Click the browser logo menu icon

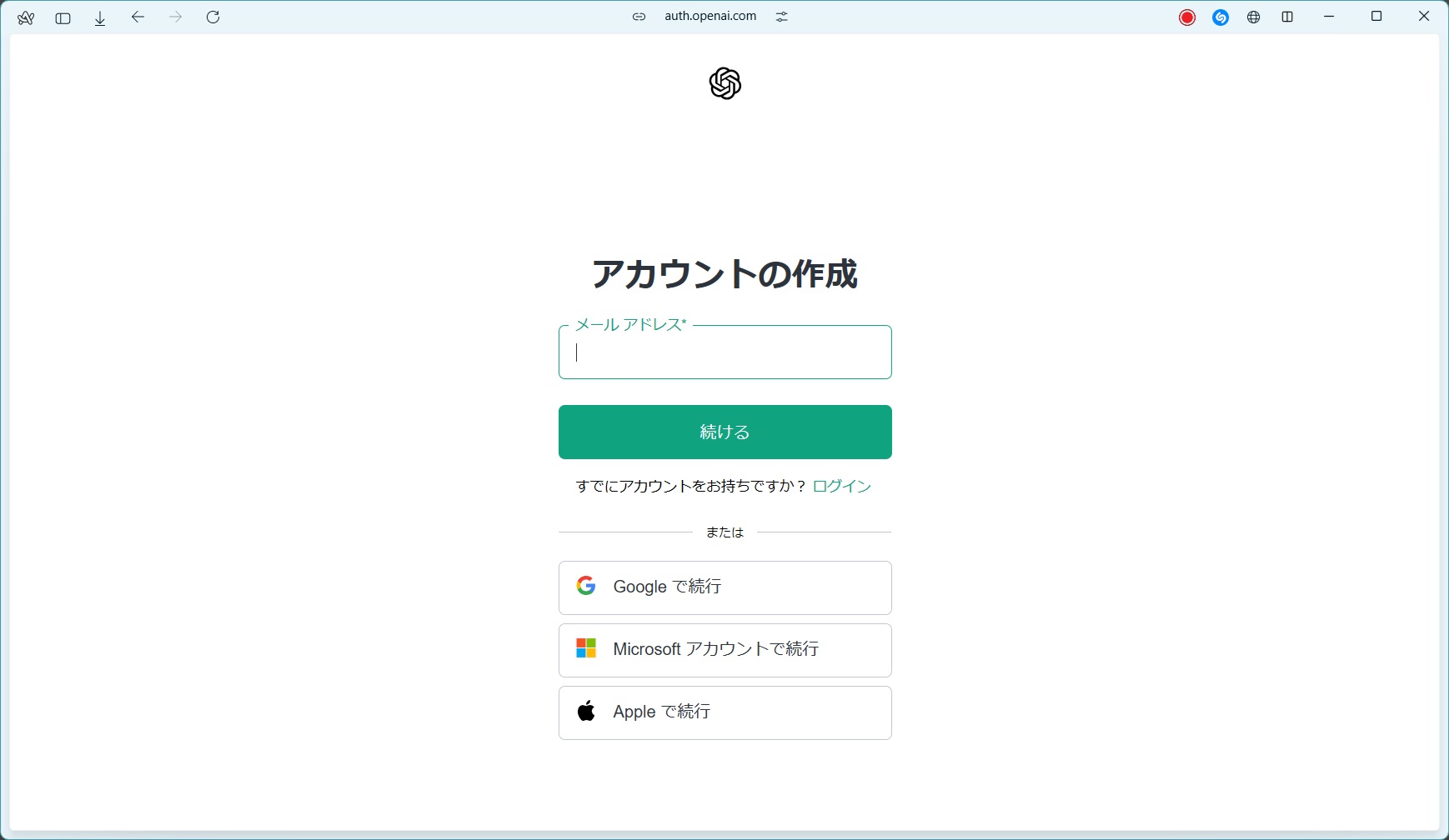[26, 17]
